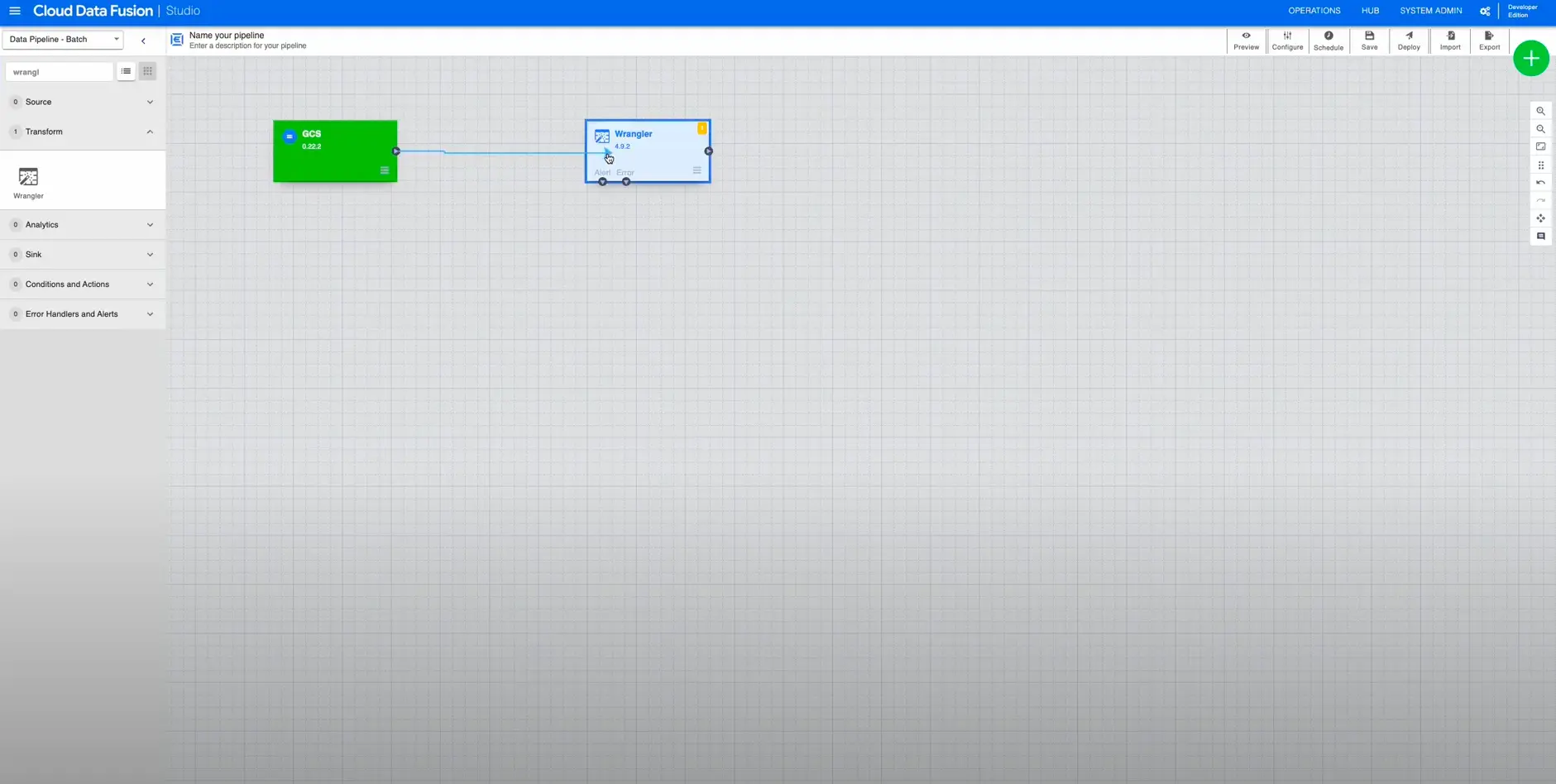Open the Data Pipeline - Batch dropdown
Screen dimensions: 1556x784
pos(63,39)
